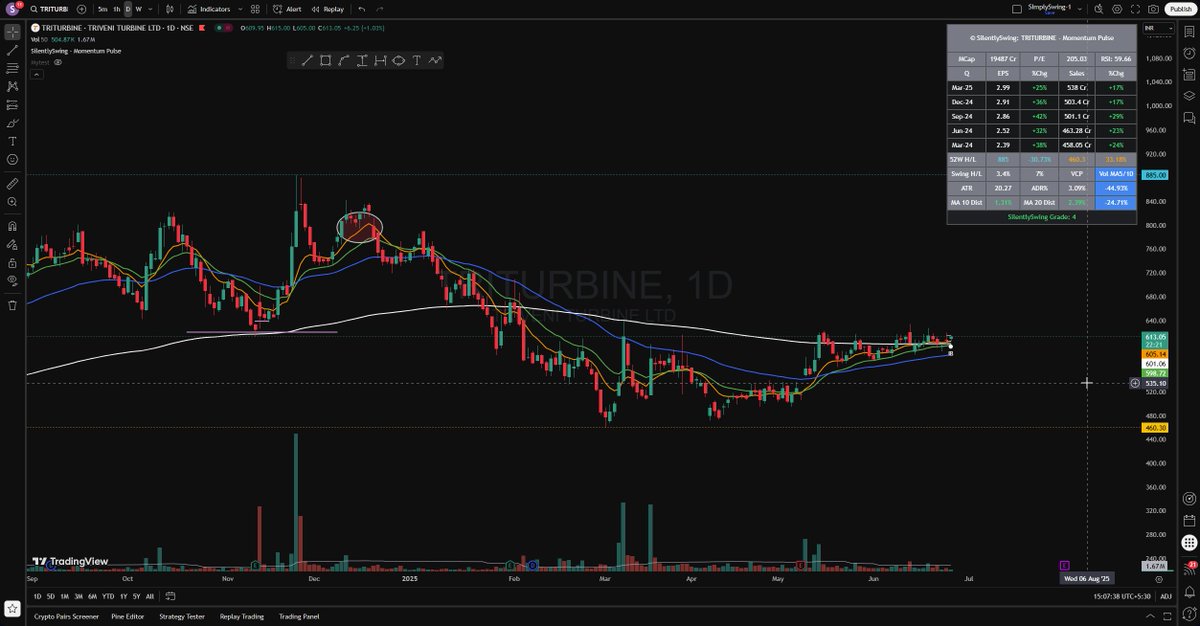Open the watchlist panel in right sidebar
This screenshot has width=1200, height=626.
(x=1189, y=32)
